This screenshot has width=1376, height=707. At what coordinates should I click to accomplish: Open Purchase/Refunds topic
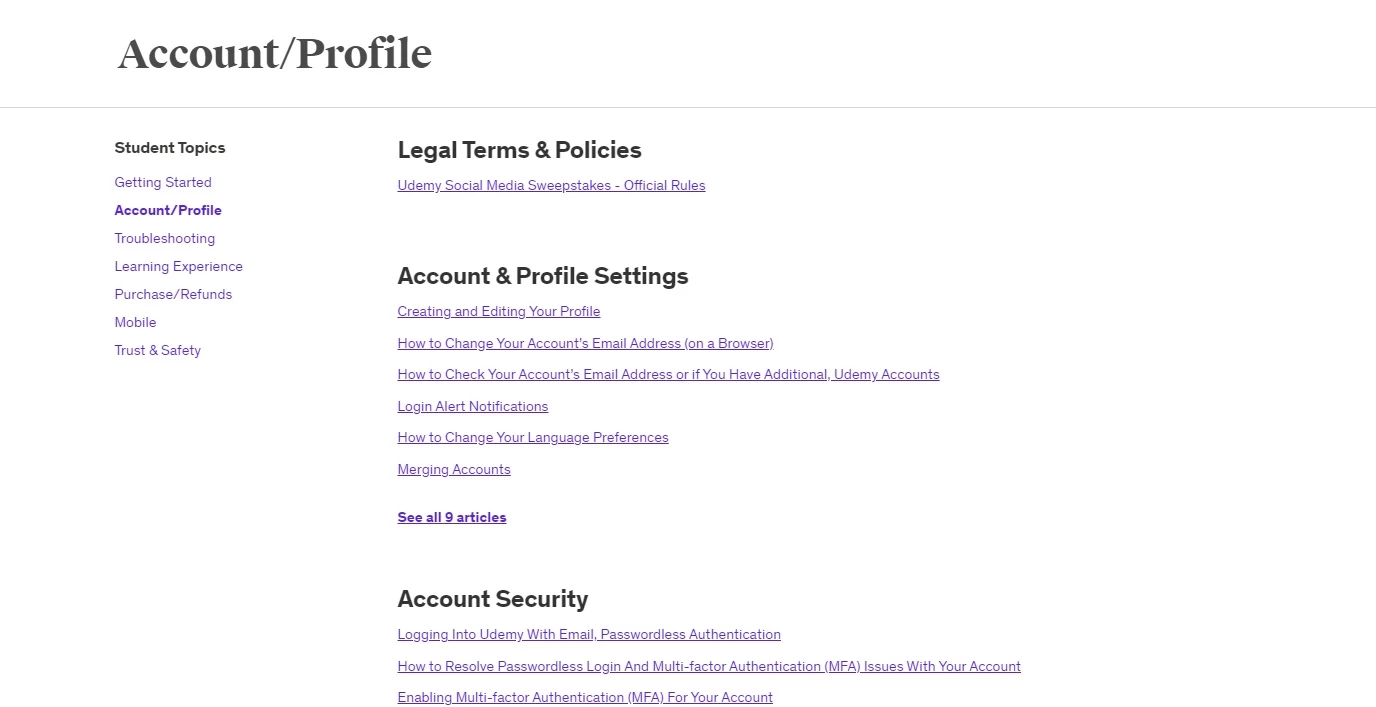click(173, 294)
